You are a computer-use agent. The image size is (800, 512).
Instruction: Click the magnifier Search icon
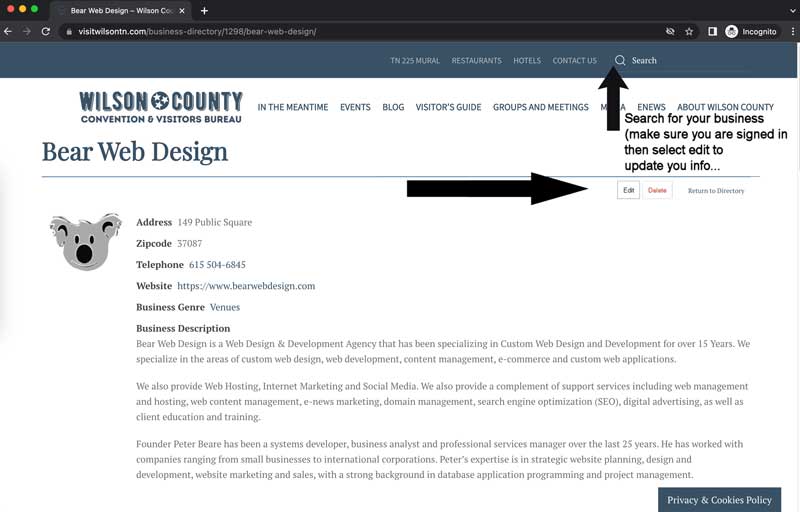(x=620, y=60)
